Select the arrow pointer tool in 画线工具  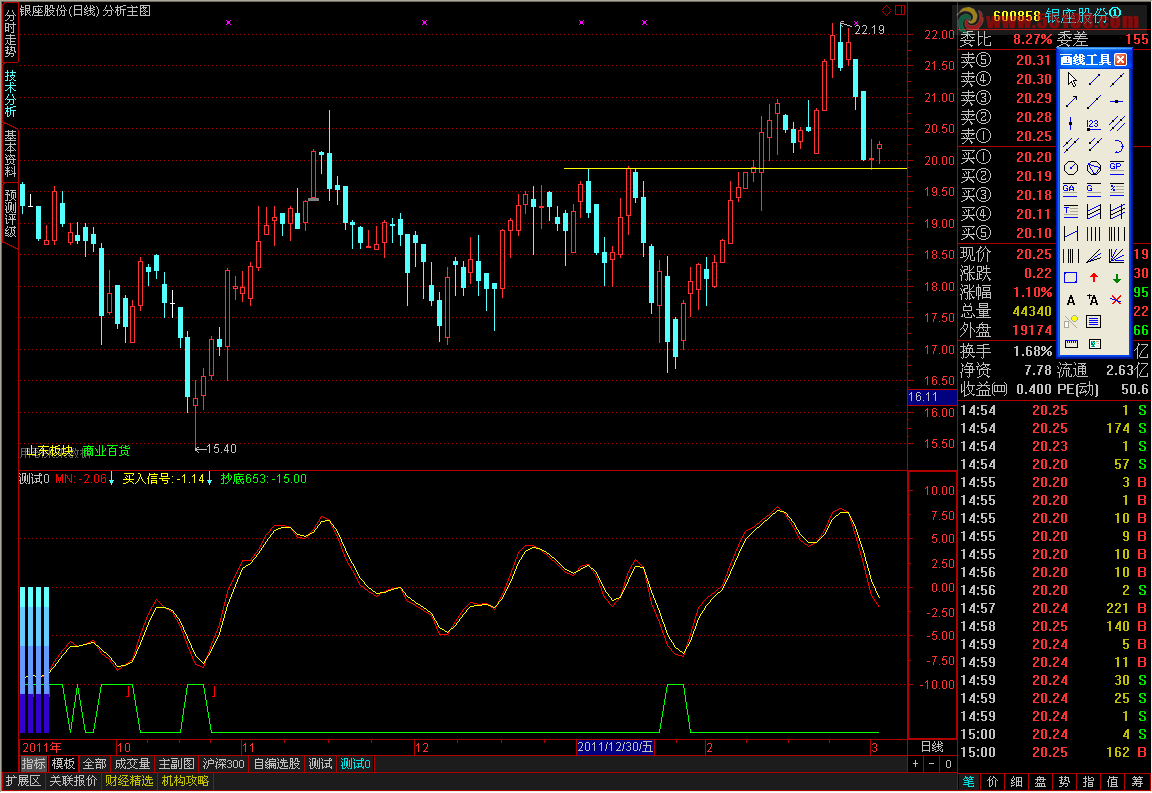point(1071,79)
